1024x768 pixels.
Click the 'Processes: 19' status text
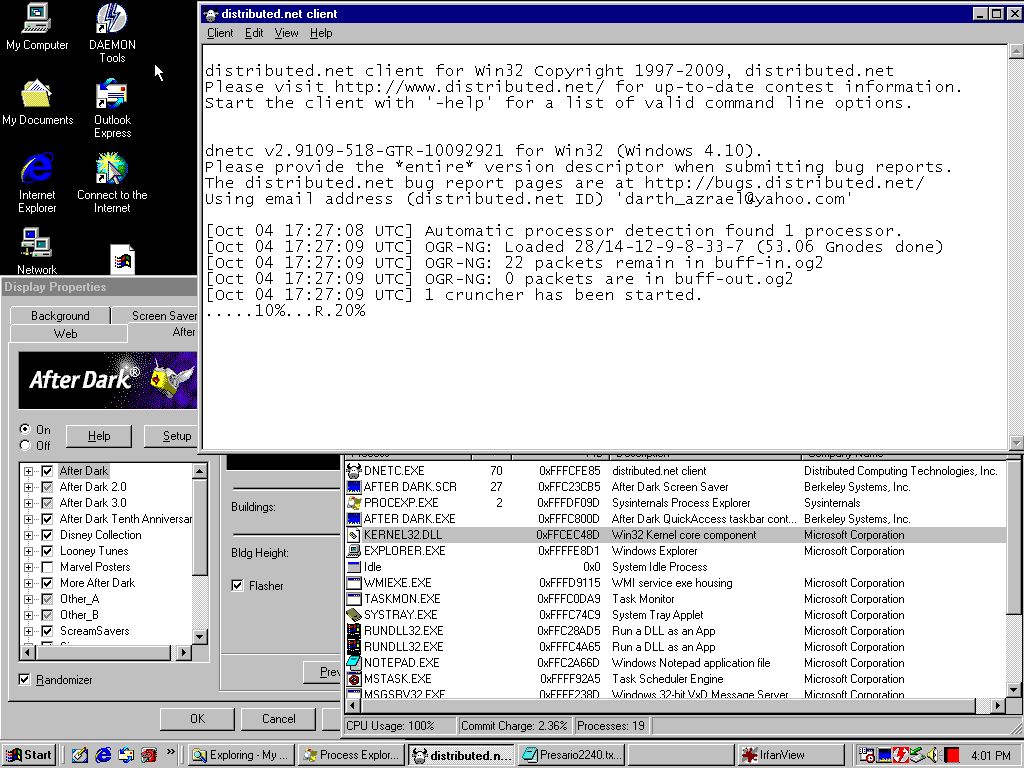(611, 726)
